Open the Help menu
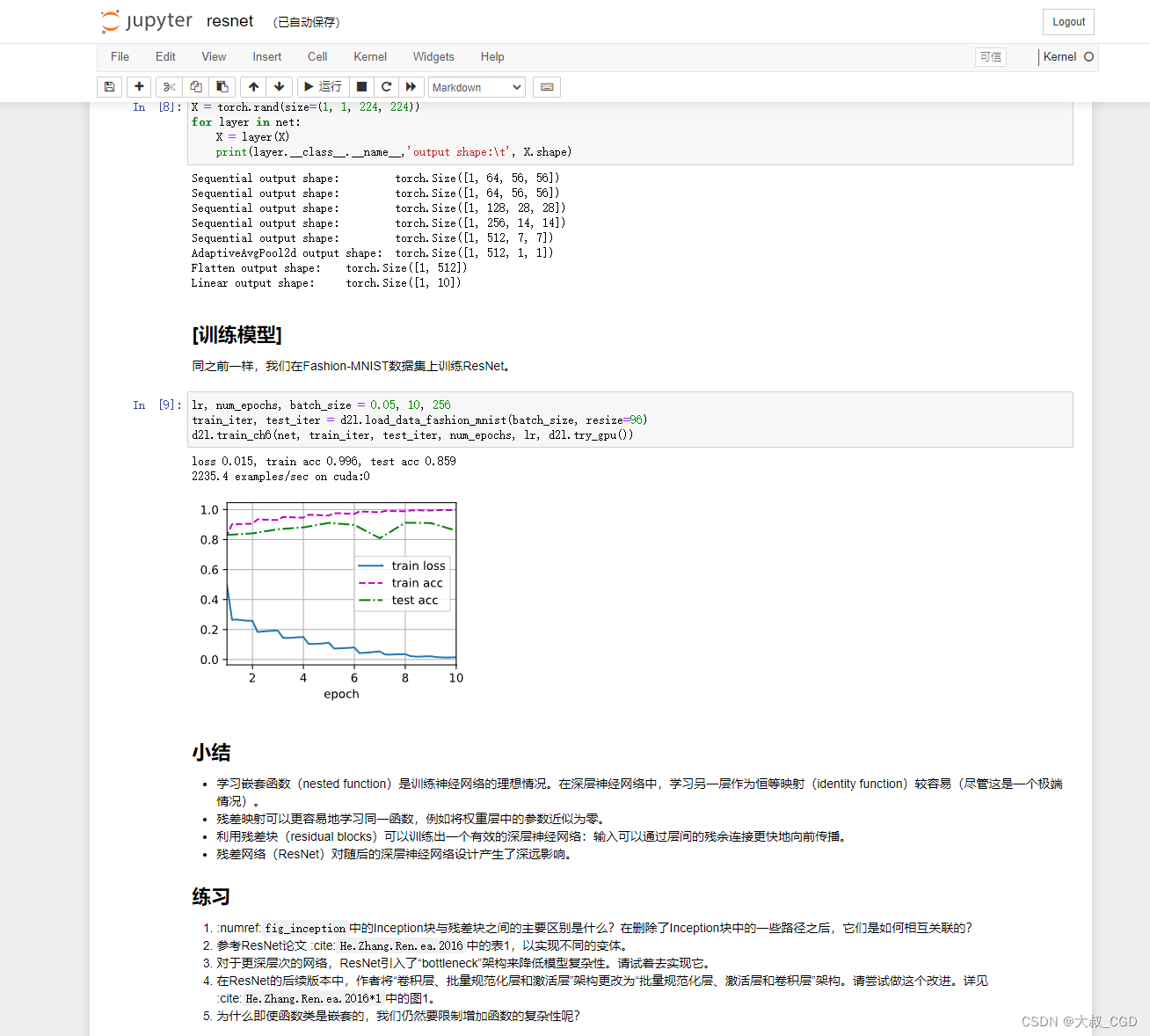 (492, 57)
